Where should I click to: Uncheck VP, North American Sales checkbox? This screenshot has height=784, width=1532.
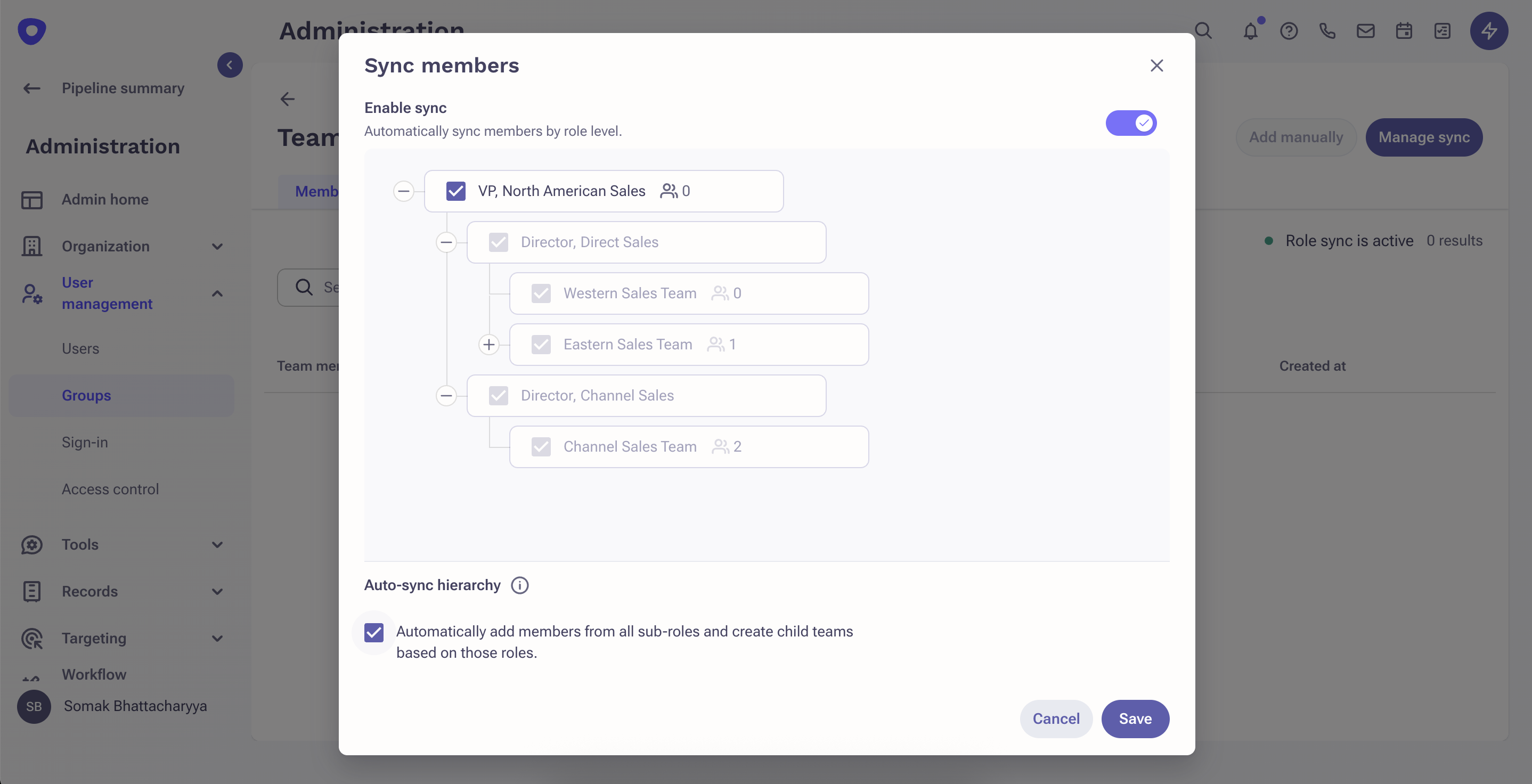455,191
